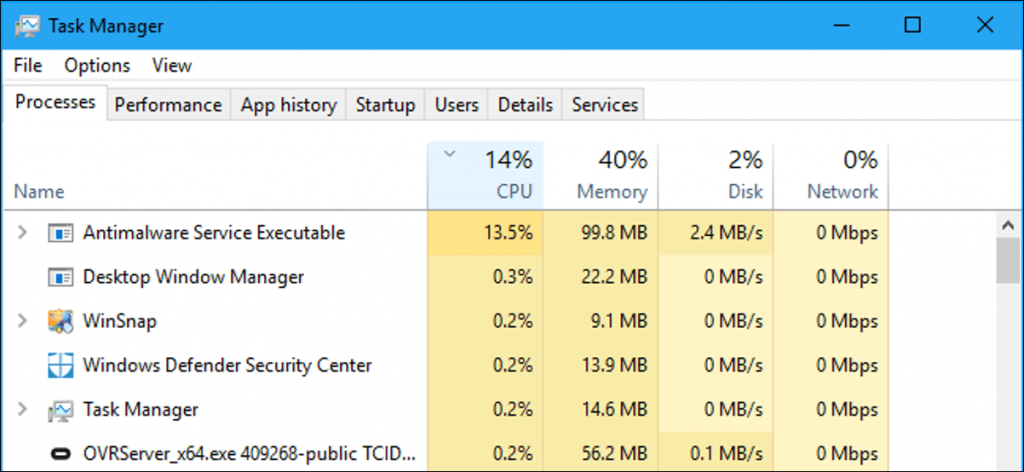The height and width of the screenshot is (472, 1024).
Task: Click the Antimalware Service Executable process icon
Action: [x=61, y=233]
